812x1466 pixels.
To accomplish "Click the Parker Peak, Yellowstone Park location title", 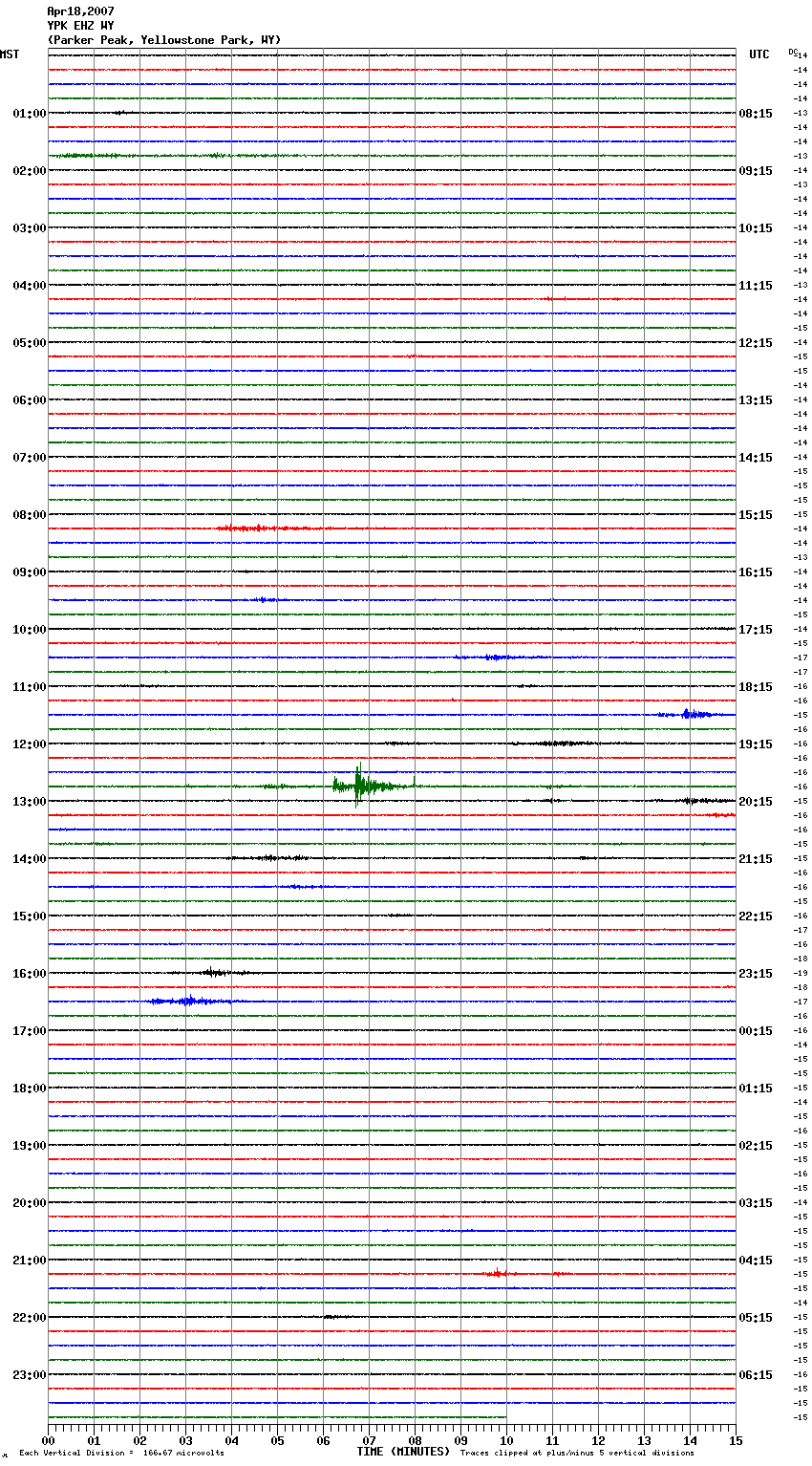I will click(164, 40).
